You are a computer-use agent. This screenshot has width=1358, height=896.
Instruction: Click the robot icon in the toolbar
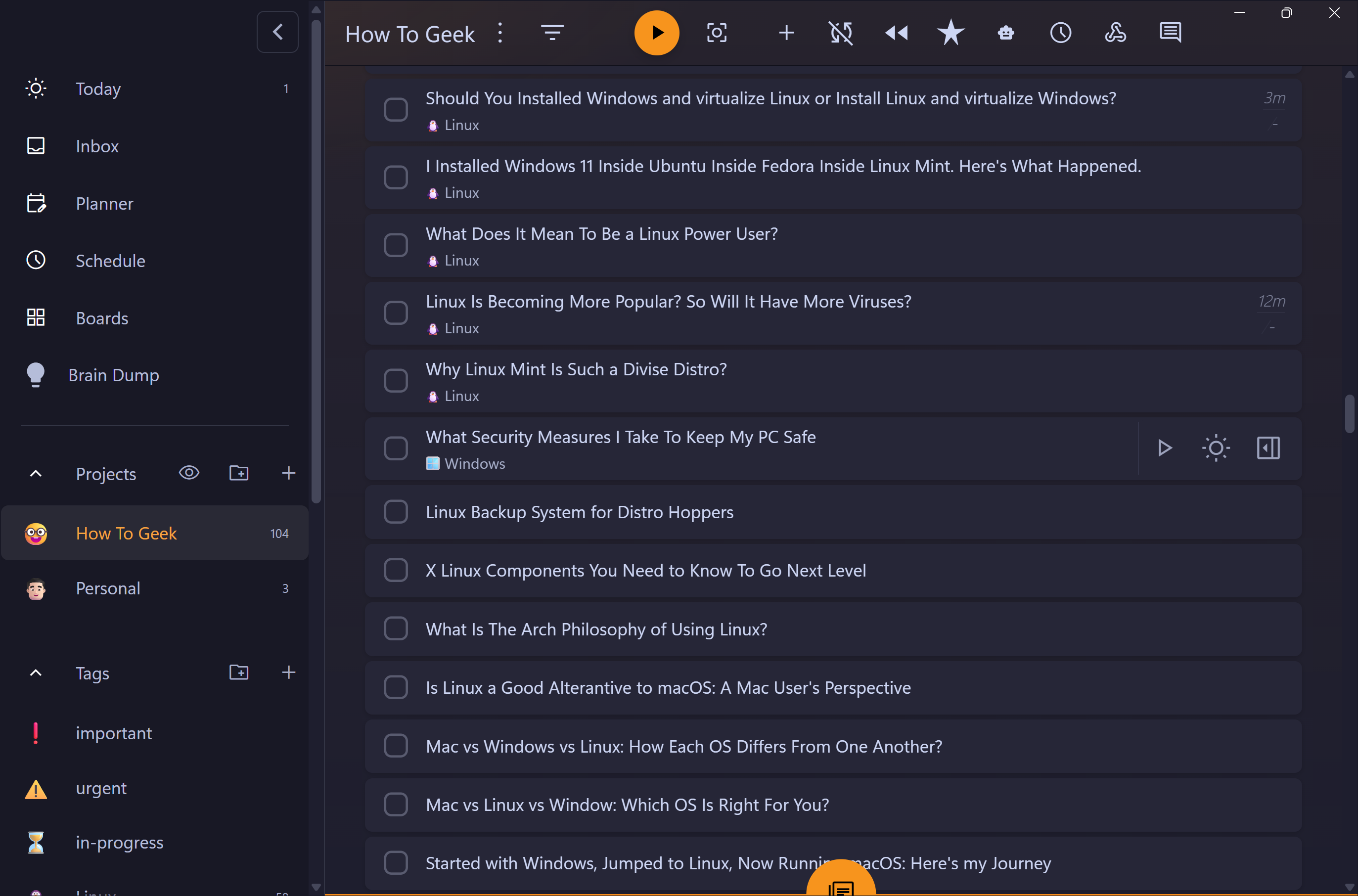coord(1006,33)
